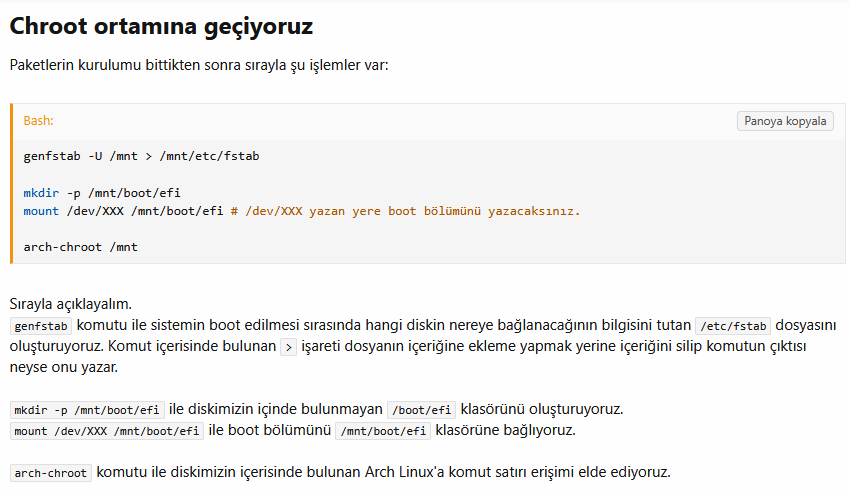Click the mkdir line inside the Bash code block

pyautogui.click(x=102, y=192)
